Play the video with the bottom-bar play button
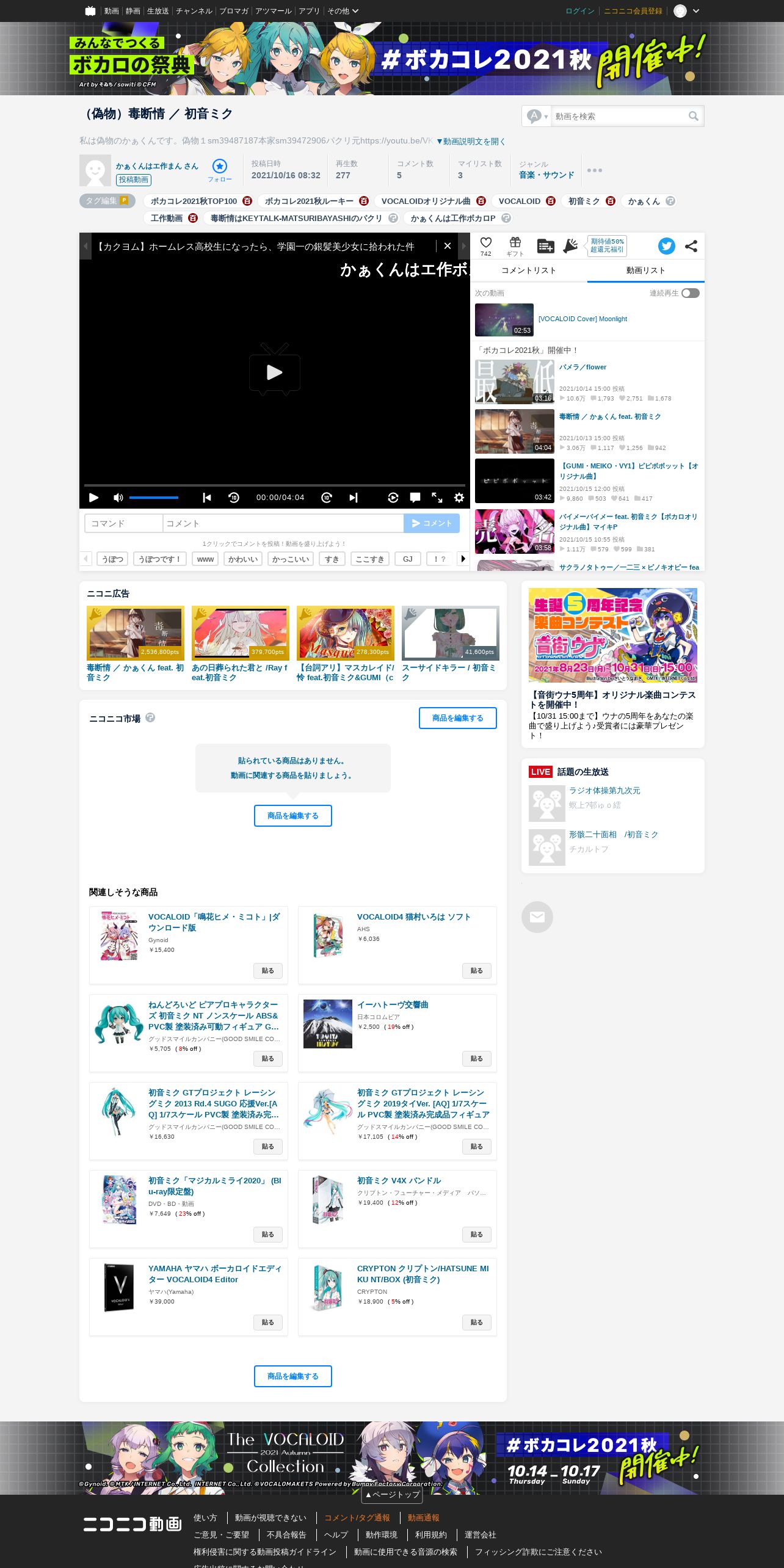Image resolution: width=784 pixels, height=1568 pixels. pyautogui.click(x=93, y=498)
